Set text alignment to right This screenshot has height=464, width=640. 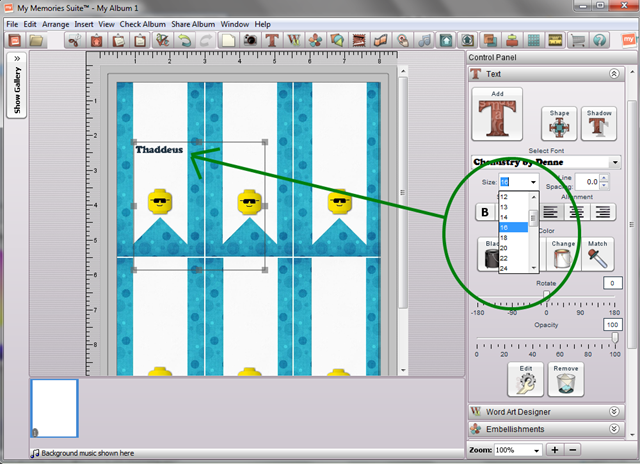pyautogui.click(x=604, y=211)
